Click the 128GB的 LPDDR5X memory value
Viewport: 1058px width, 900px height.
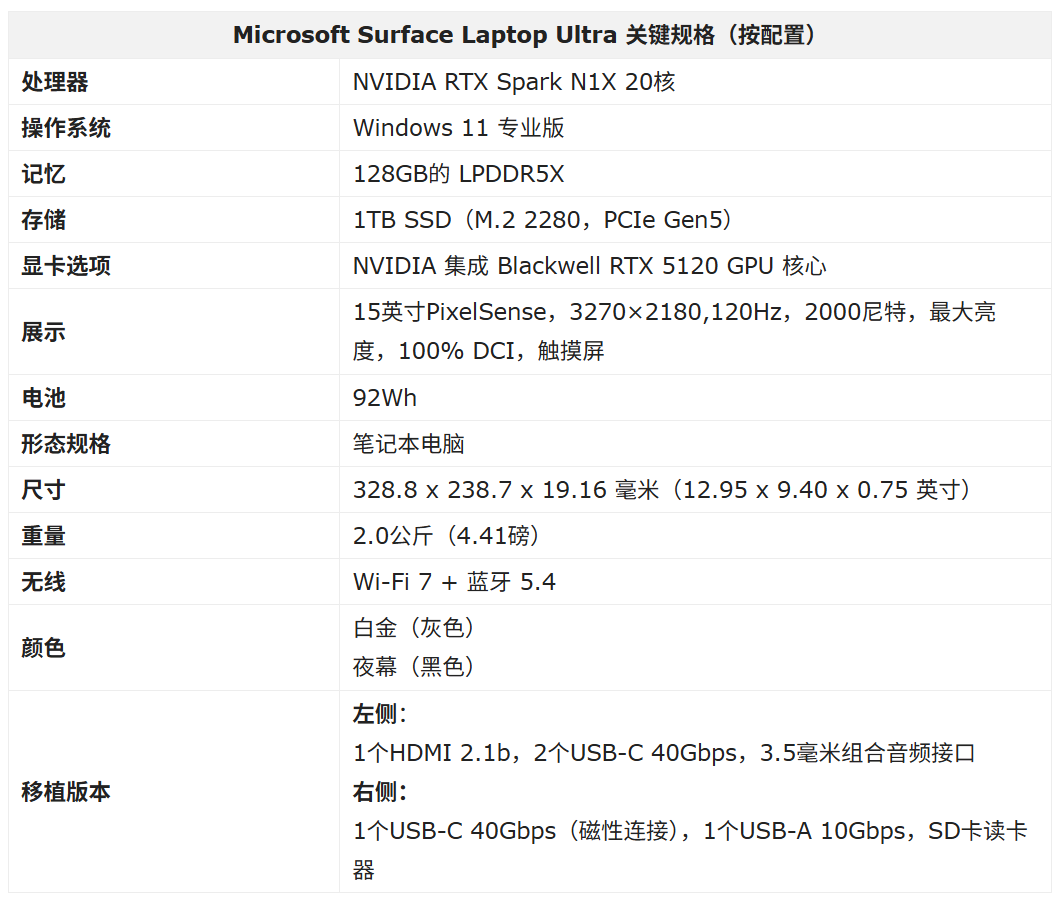click(x=458, y=174)
